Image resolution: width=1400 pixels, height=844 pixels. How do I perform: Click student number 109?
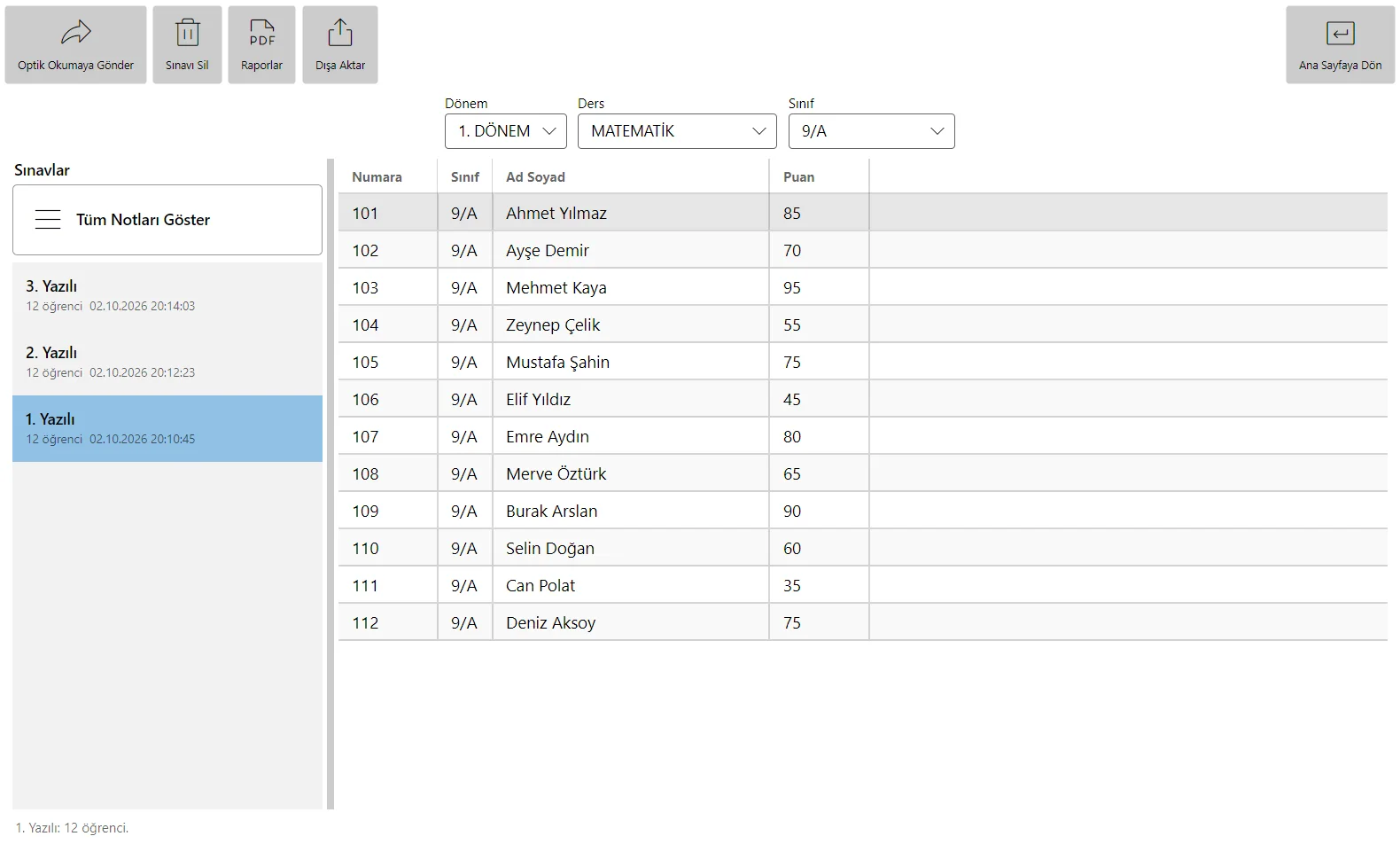[365, 511]
